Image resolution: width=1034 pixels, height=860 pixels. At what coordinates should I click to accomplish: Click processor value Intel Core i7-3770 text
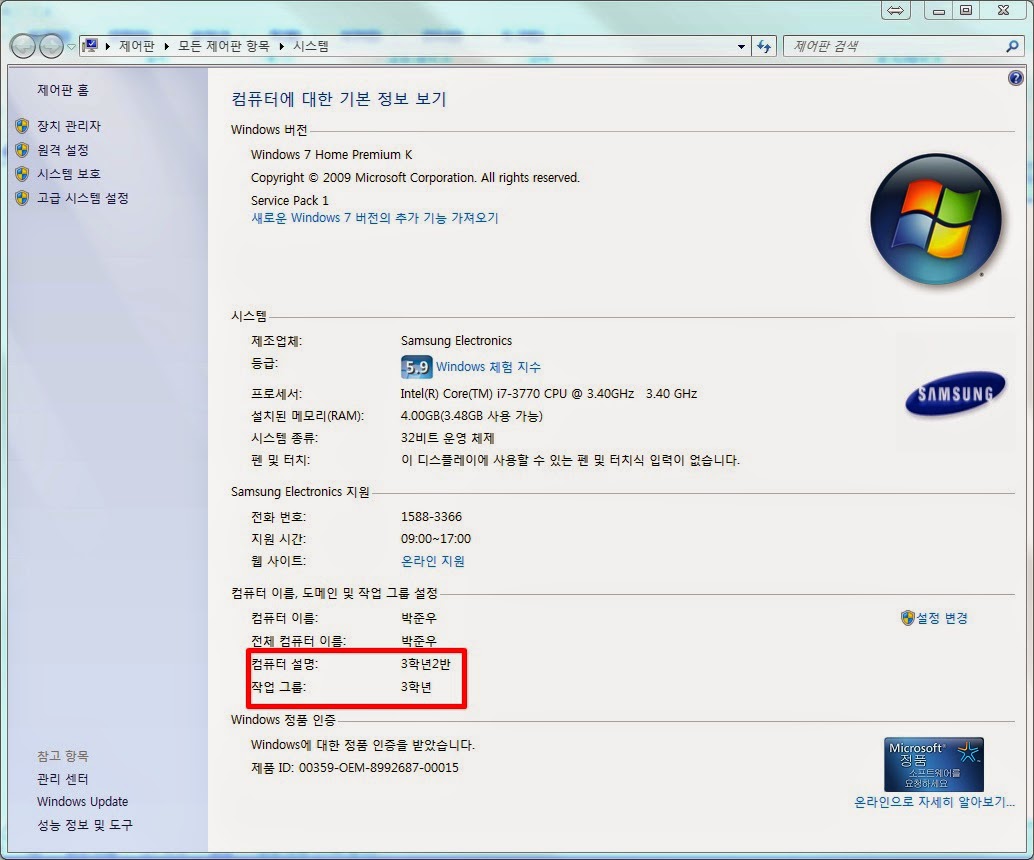click(x=549, y=394)
